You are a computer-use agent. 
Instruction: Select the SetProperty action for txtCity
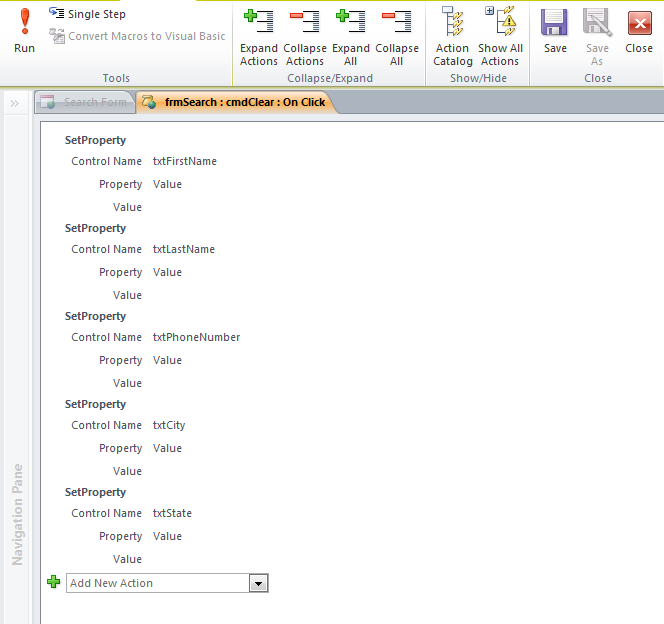(95, 404)
